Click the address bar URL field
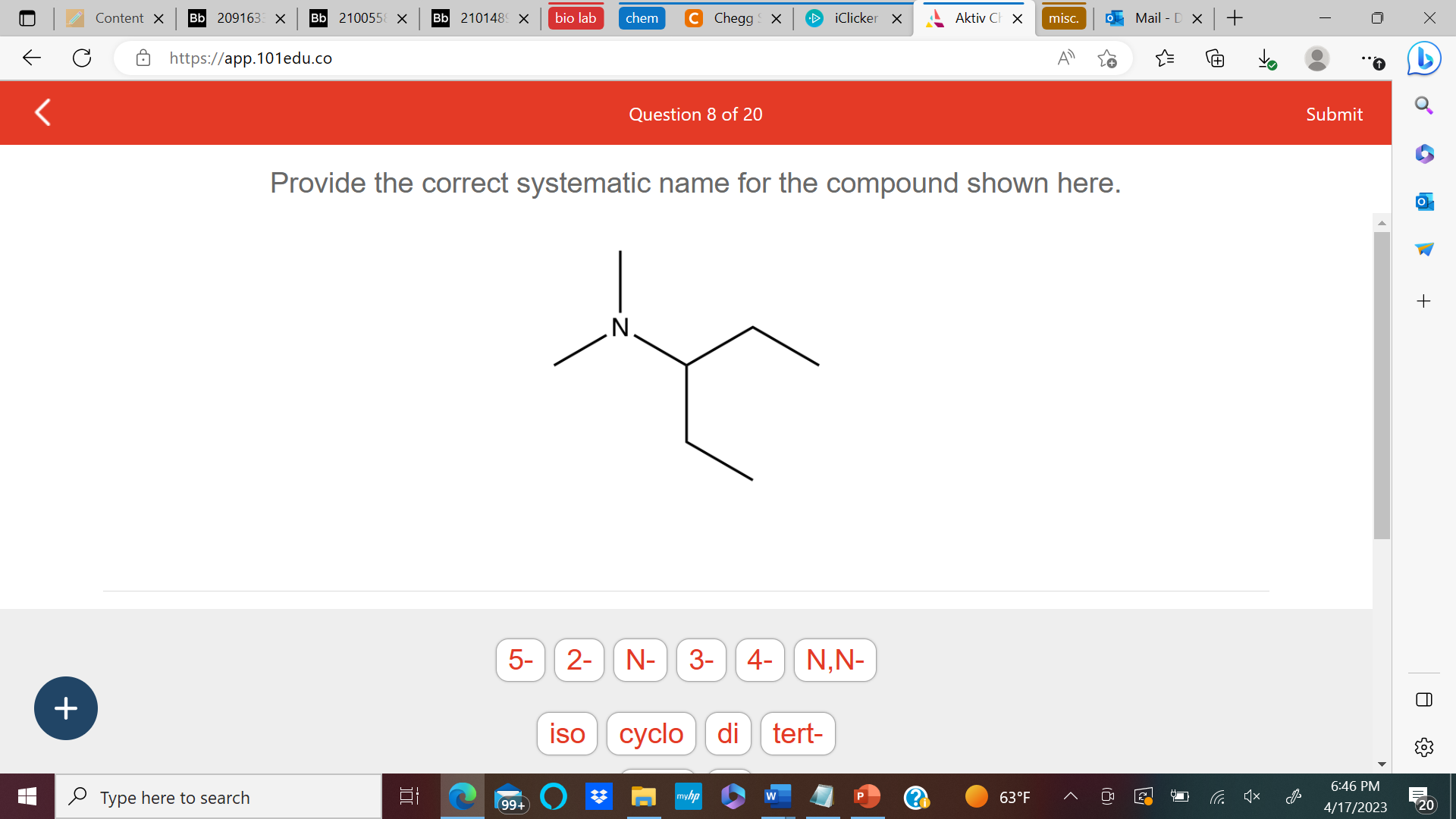The image size is (1456, 819). tap(250, 58)
